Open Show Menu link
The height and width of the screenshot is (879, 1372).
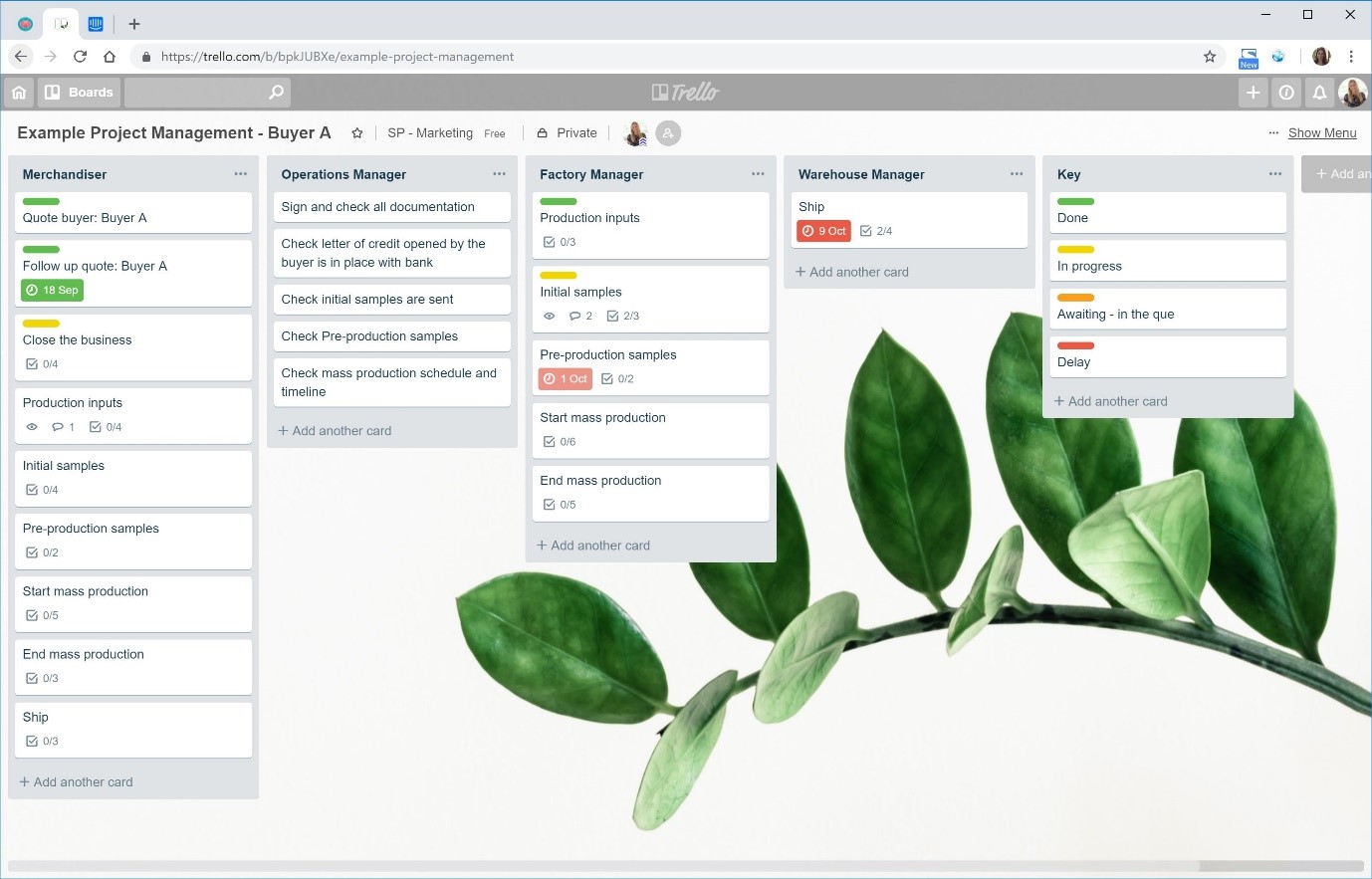click(1322, 133)
